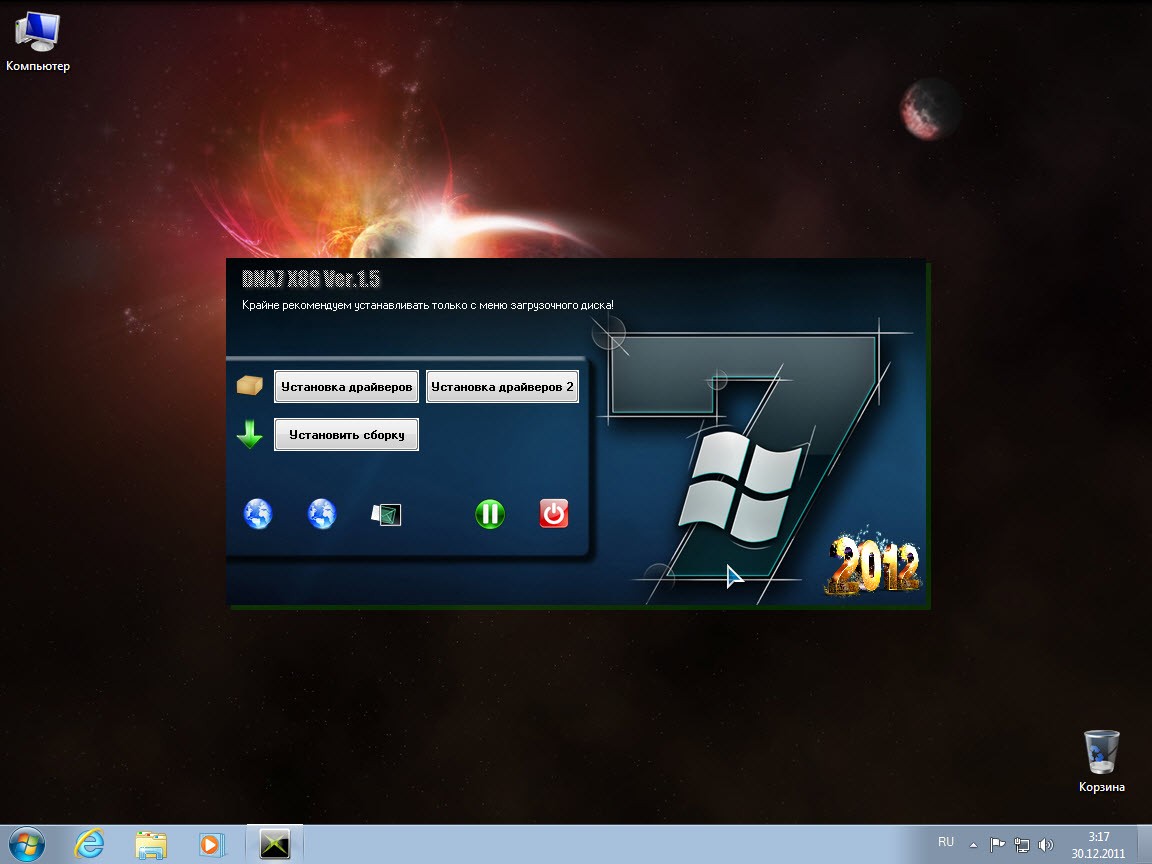Viewport: 1152px width, 864px height.
Task: Click the "Установка драйверов 2" button
Action: click(503, 386)
